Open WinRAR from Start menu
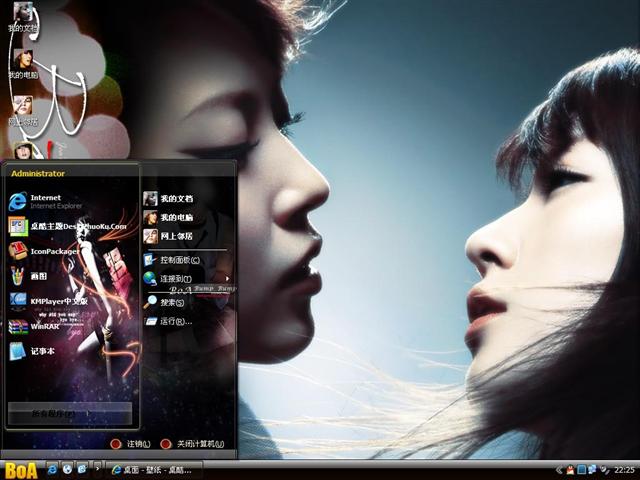The width and height of the screenshot is (640, 480). click(34, 327)
